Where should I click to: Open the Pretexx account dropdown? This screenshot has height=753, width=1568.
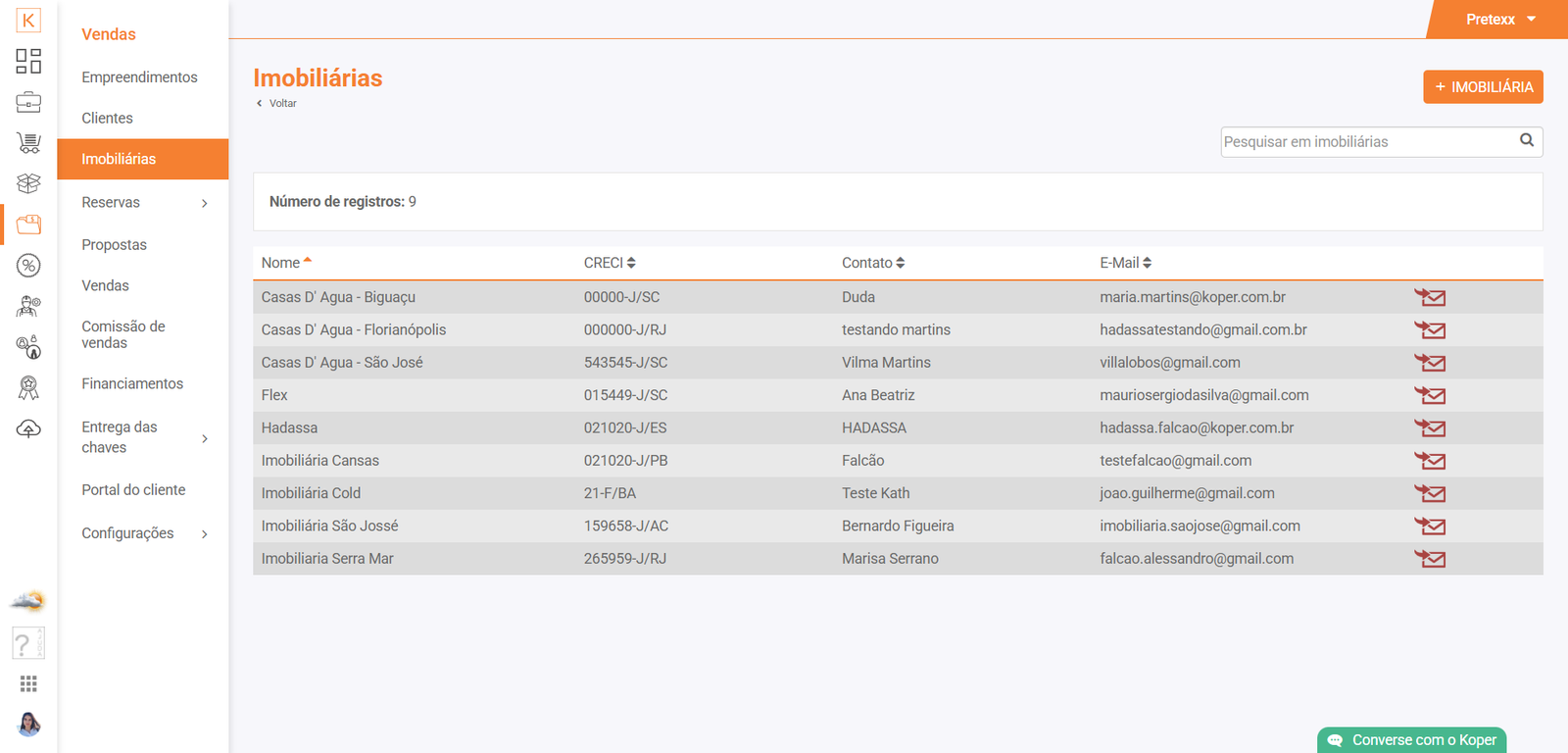click(1499, 20)
